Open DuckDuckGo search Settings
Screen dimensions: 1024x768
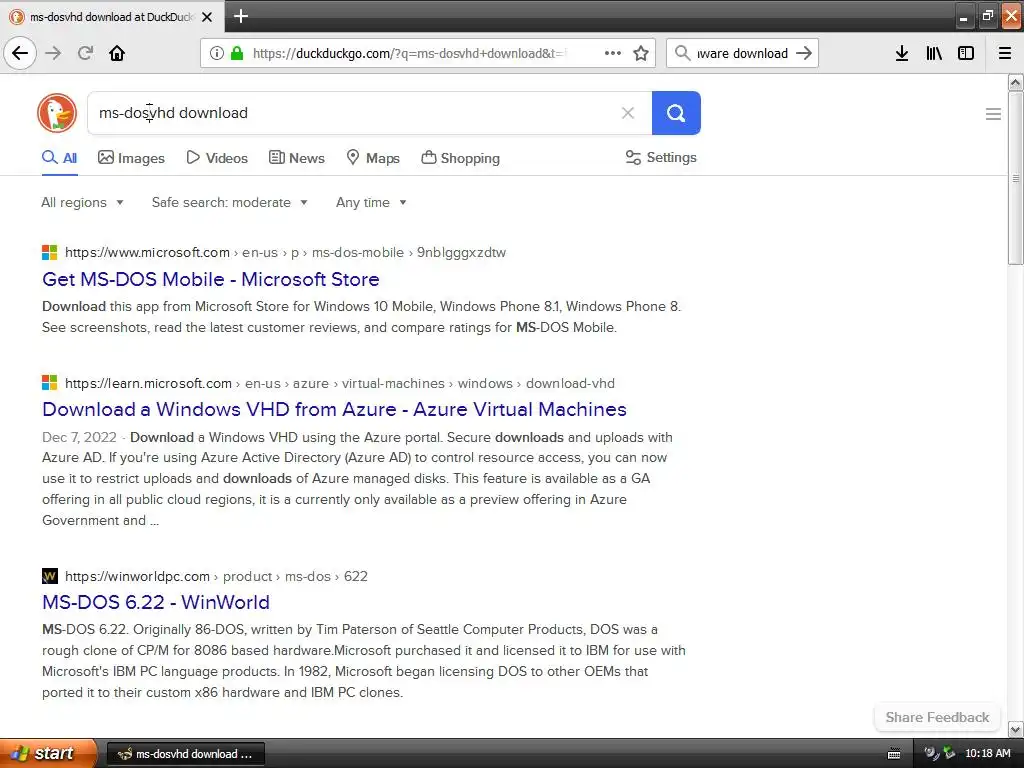click(661, 157)
